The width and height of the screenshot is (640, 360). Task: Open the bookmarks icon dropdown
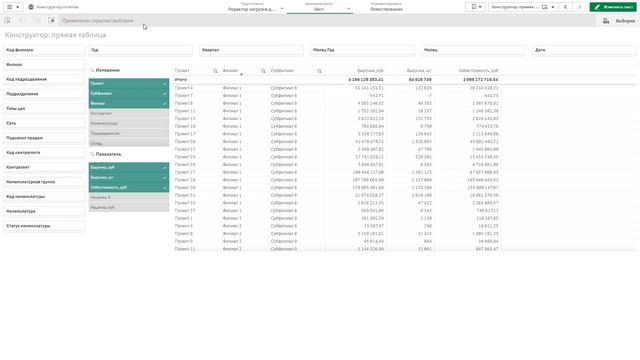click(x=476, y=7)
